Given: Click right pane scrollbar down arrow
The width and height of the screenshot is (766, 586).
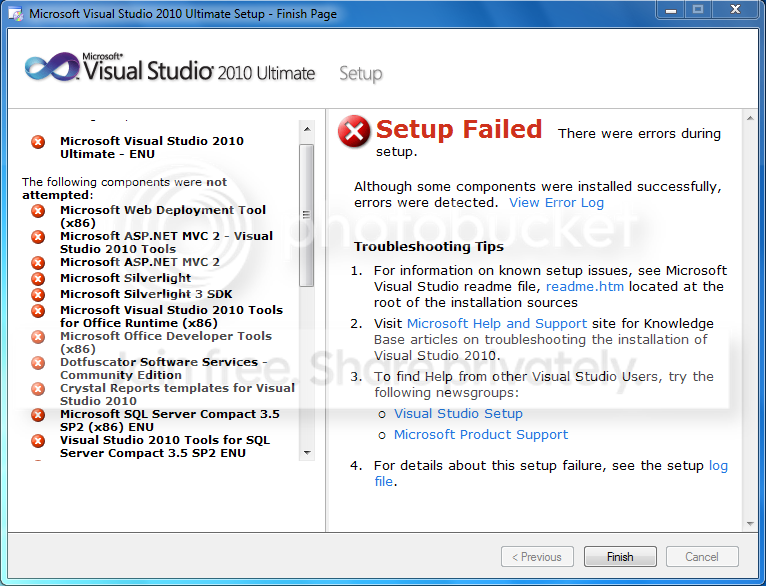Looking at the screenshot, I should (750, 524).
